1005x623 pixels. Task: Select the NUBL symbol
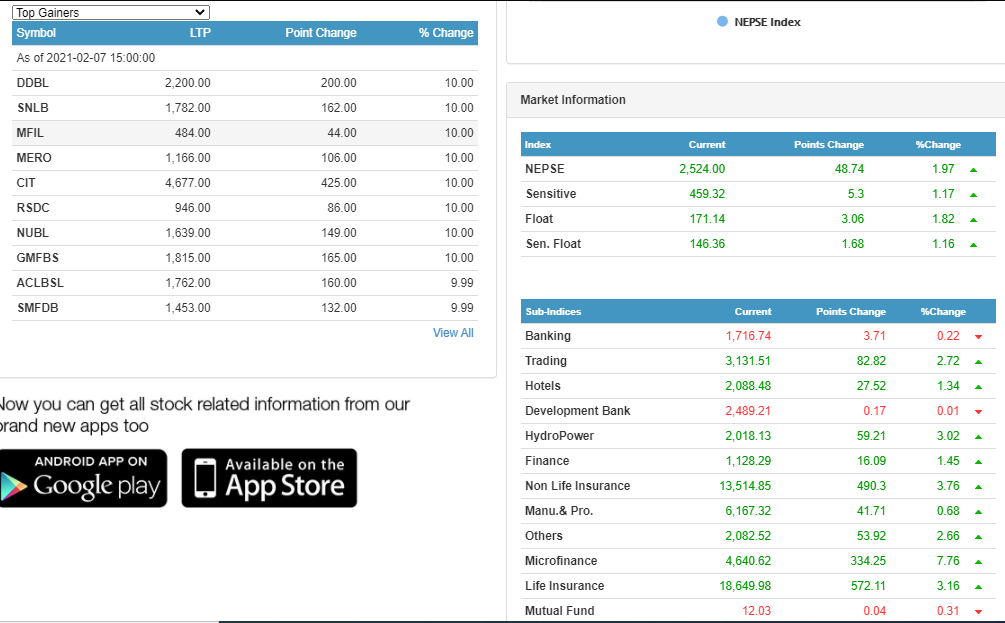[33, 233]
